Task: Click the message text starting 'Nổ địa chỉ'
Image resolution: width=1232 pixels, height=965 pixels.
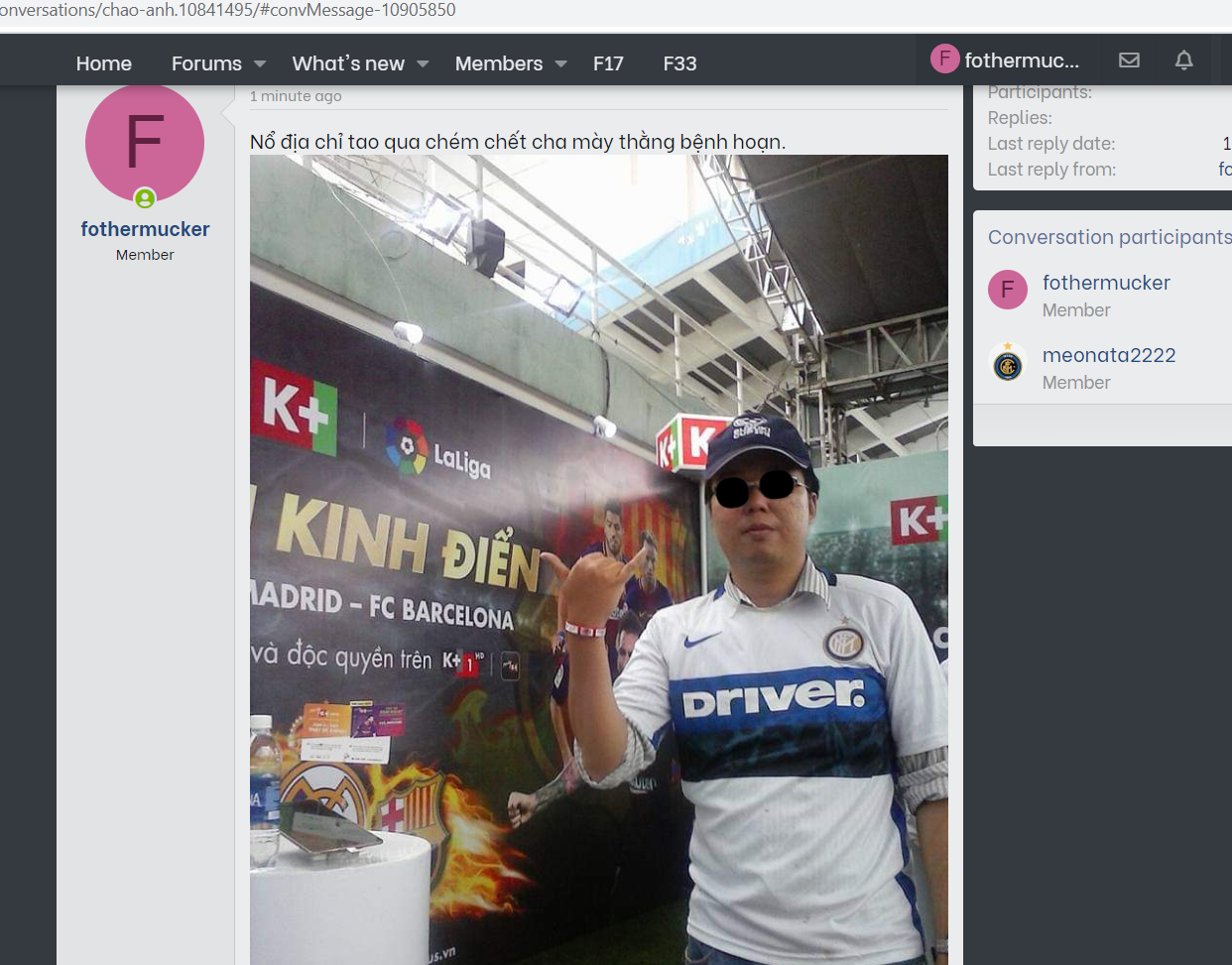Action: [x=518, y=142]
